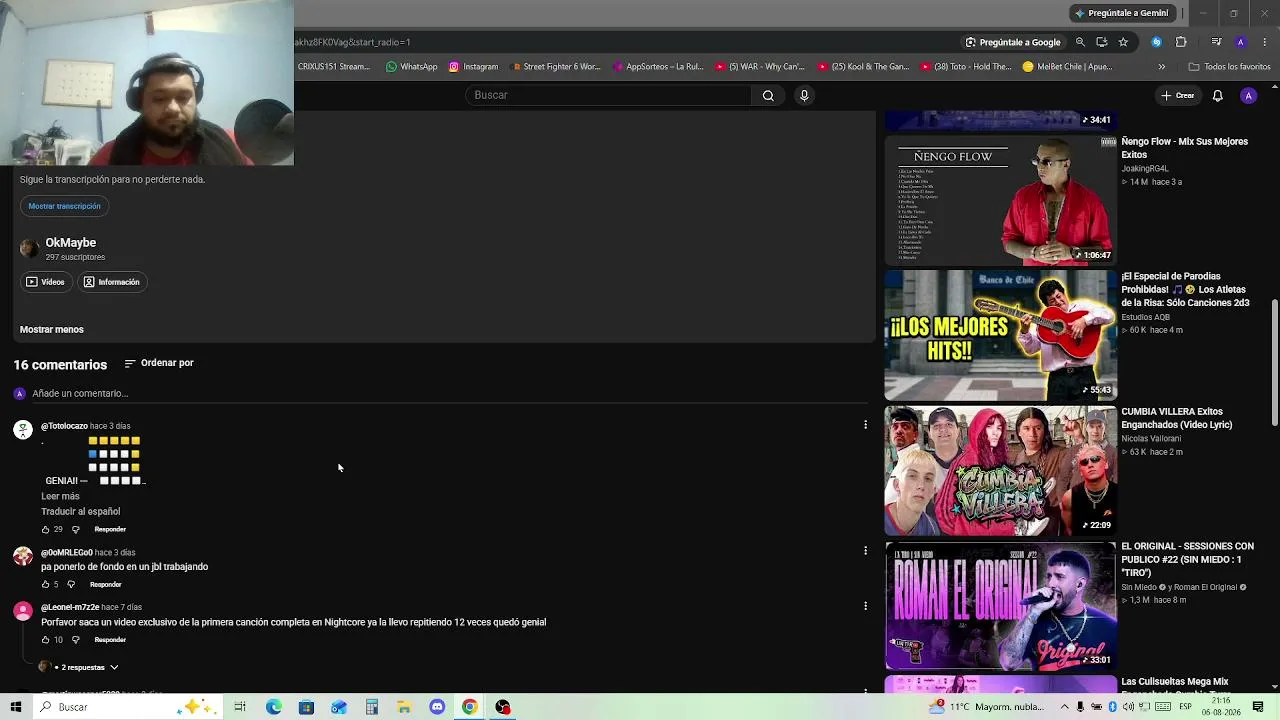Viewport: 1280px width, 720px height.
Task: Open options menu for @Leonel-m7z2e comment
Action: coord(865,605)
